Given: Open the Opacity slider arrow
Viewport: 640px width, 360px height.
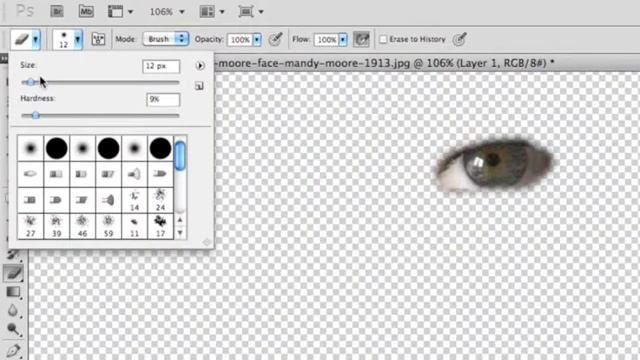Looking at the screenshot, I should pyautogui.click(x=257, y=40).
